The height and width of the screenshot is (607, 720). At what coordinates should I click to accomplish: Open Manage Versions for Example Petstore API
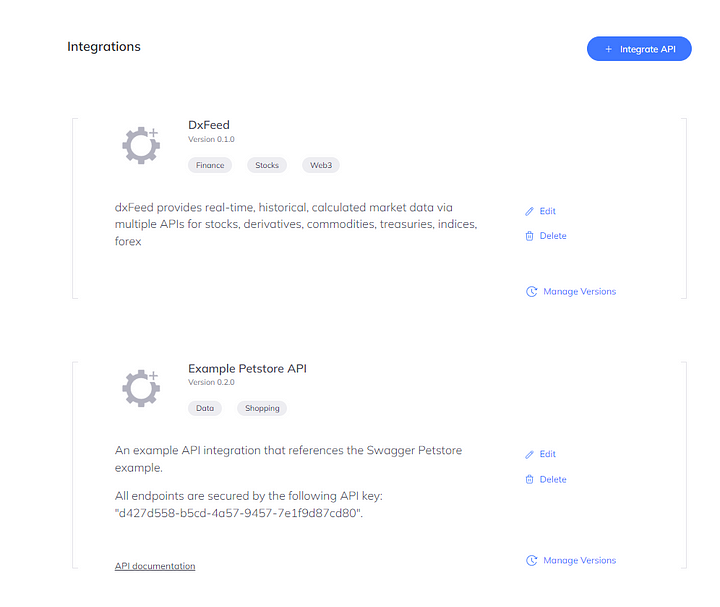coord(579,561)
